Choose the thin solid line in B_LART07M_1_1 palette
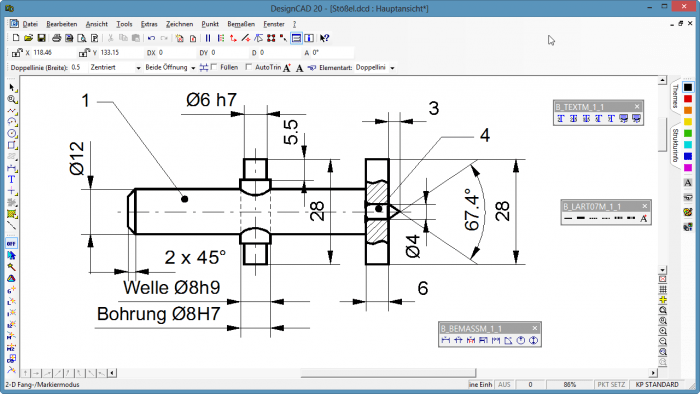Screen dimensions: 700x394 (x=568, y=218)
